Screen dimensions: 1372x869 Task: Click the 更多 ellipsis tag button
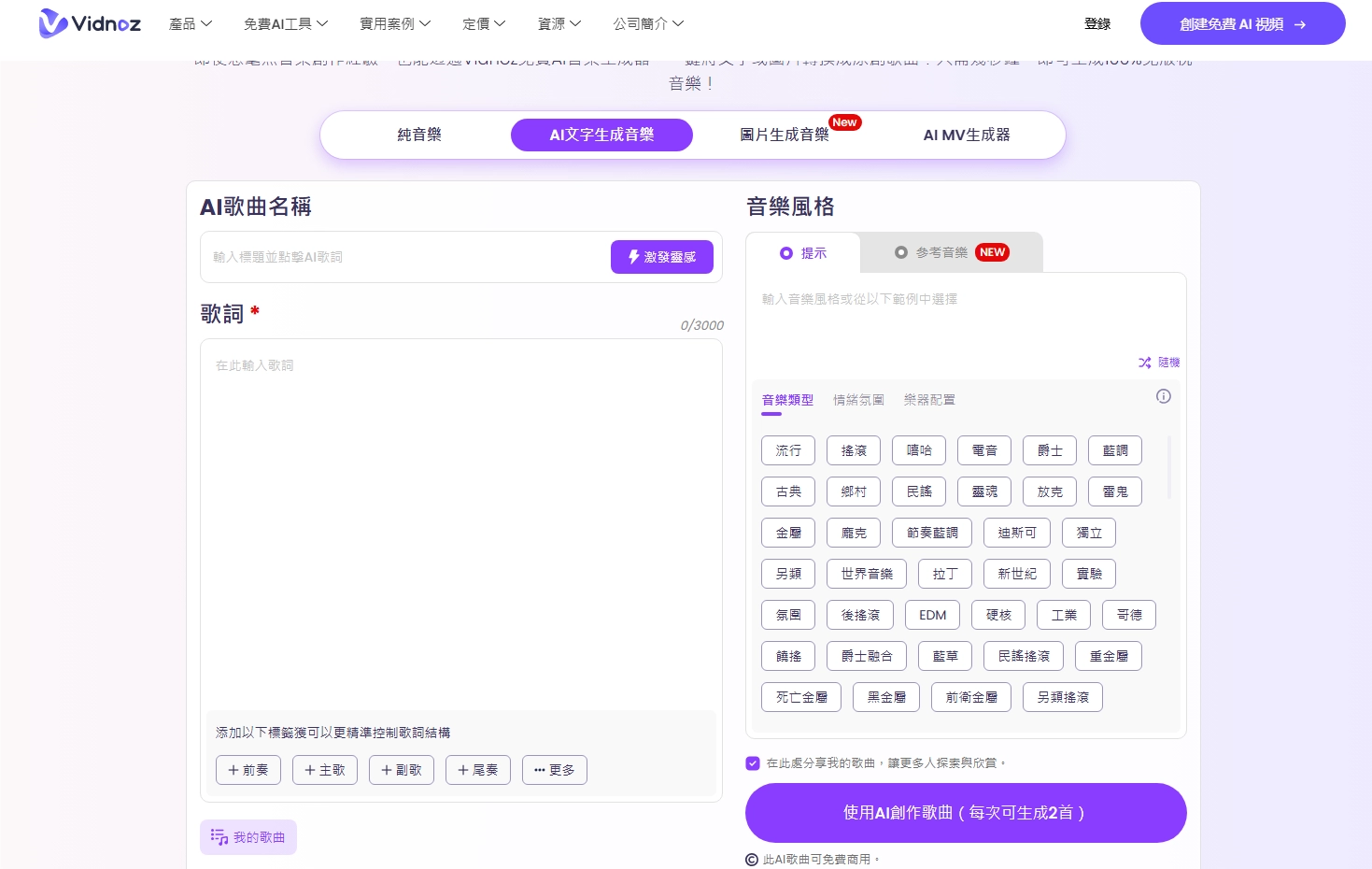pos(554,770)
